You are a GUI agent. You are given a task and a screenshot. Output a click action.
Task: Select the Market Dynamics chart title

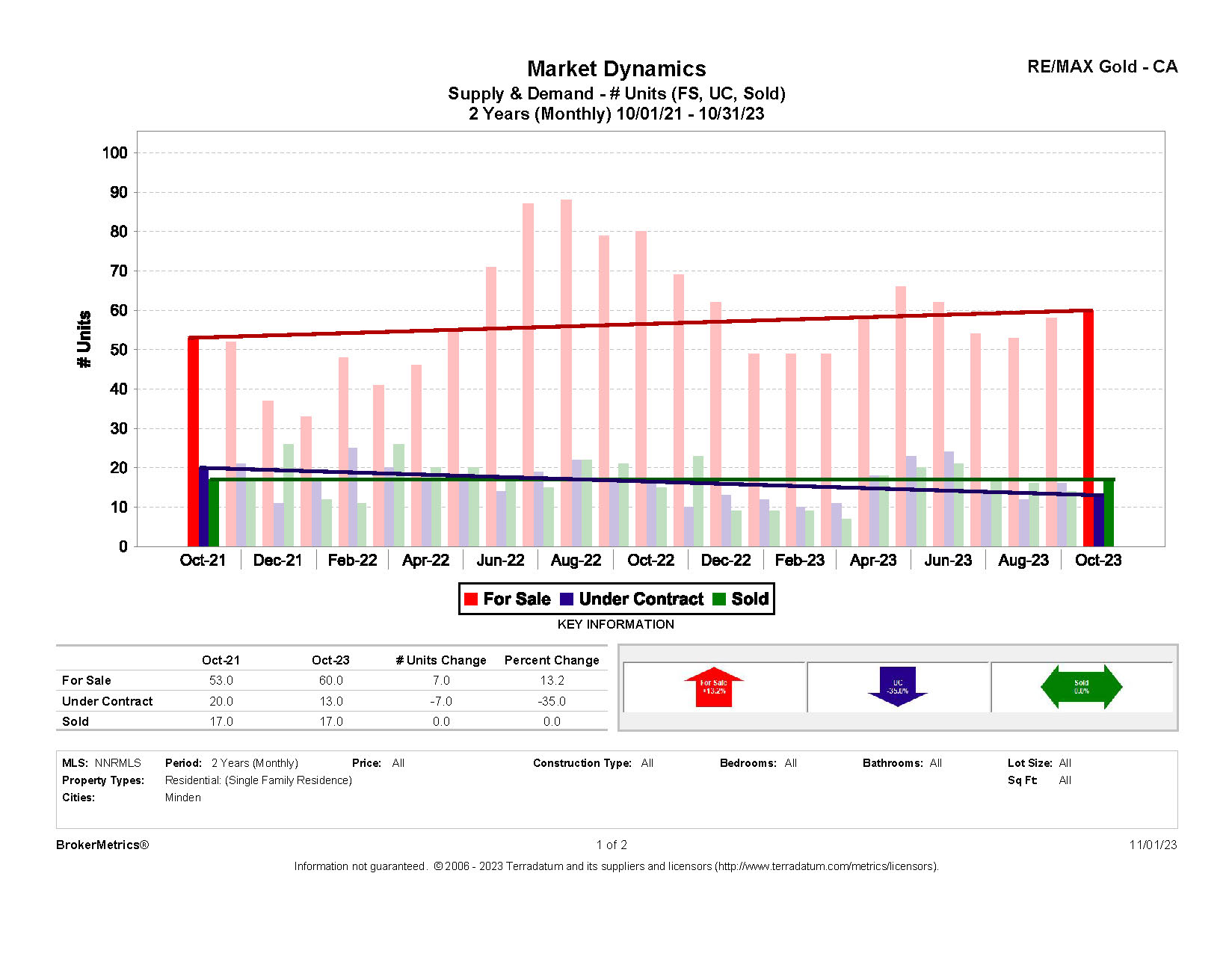(617, 69)
